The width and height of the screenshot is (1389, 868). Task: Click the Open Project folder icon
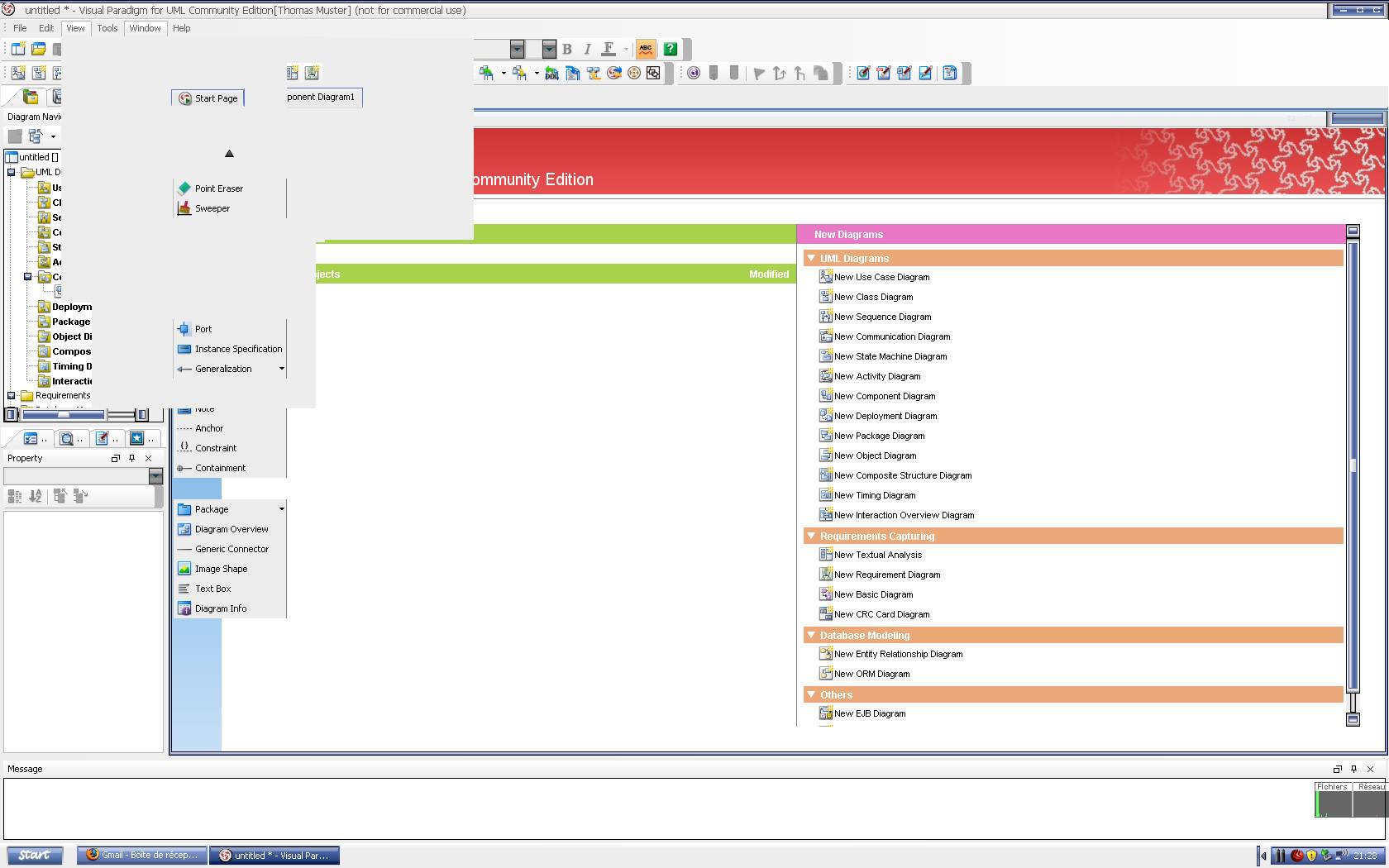[x=38, y=49]
